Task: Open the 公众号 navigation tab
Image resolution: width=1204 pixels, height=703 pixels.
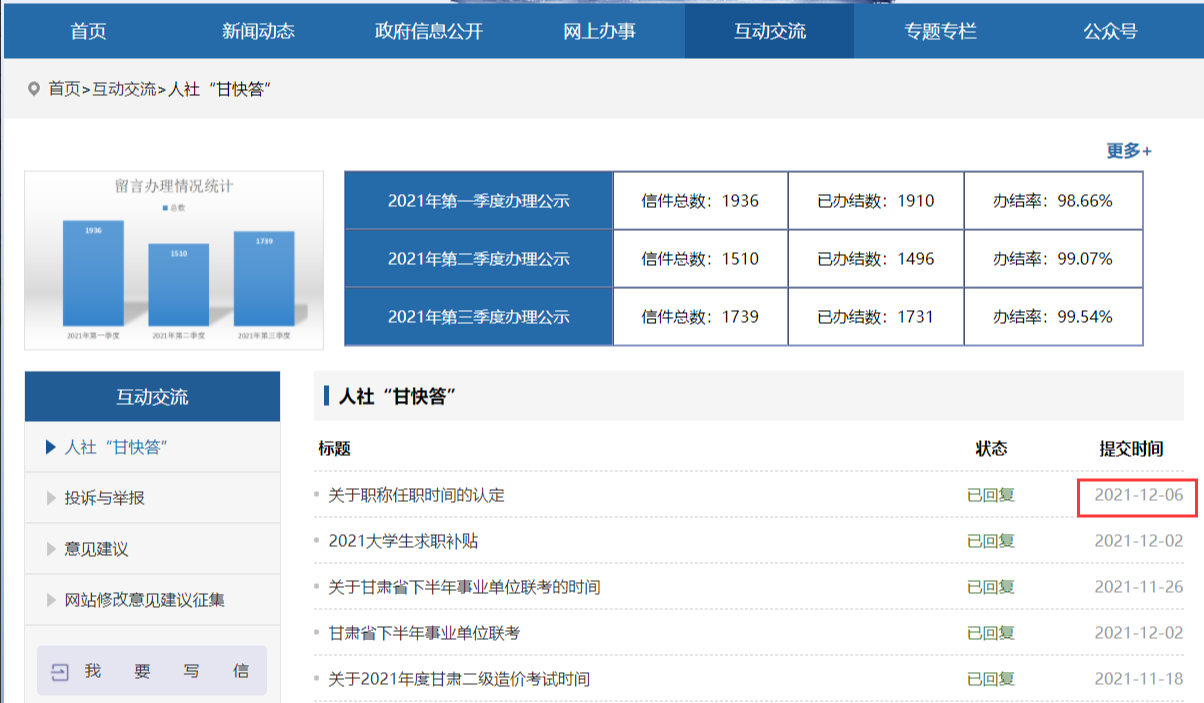Action: click(1110, 31)
